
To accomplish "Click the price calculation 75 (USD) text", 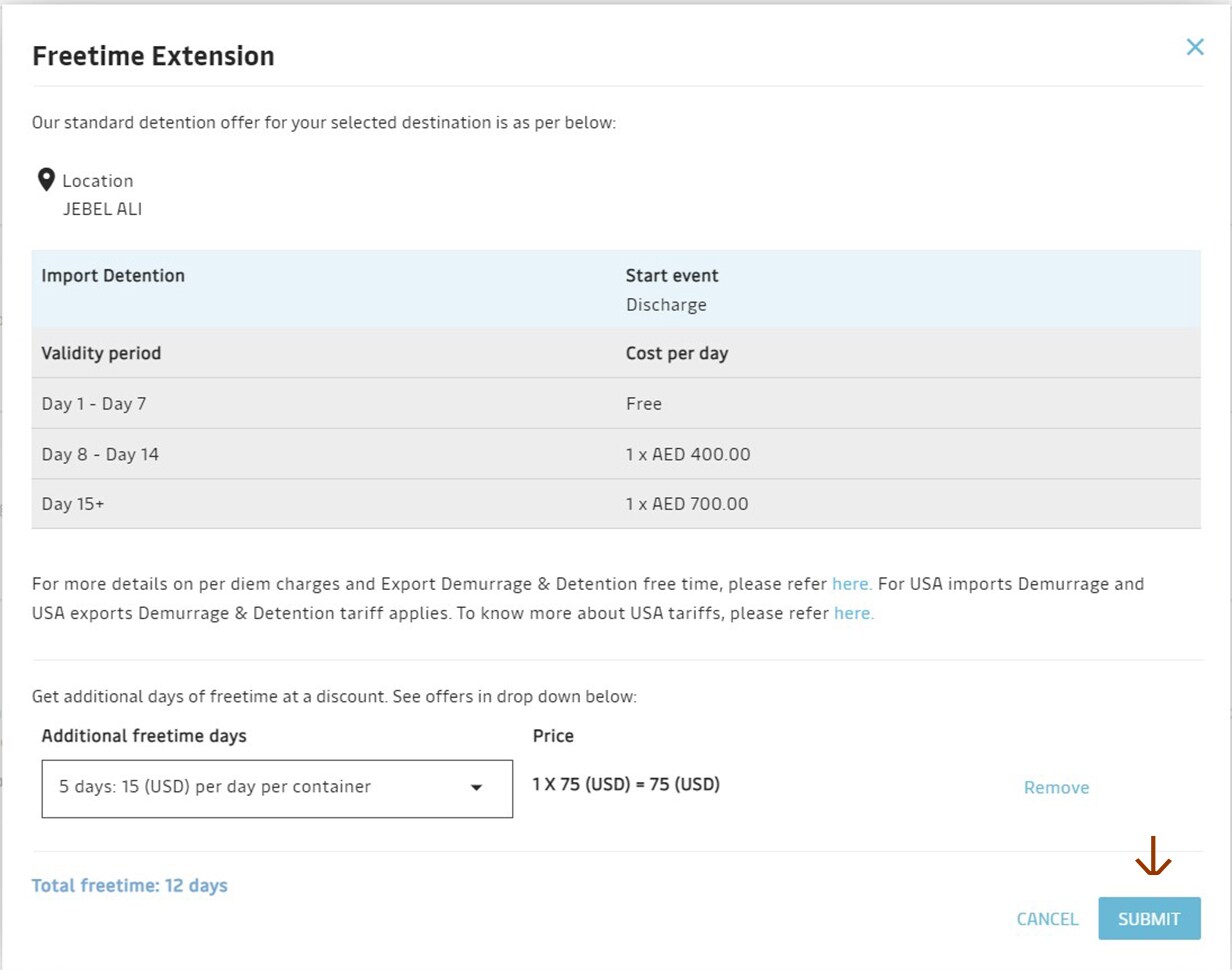I will click(626, 785).
